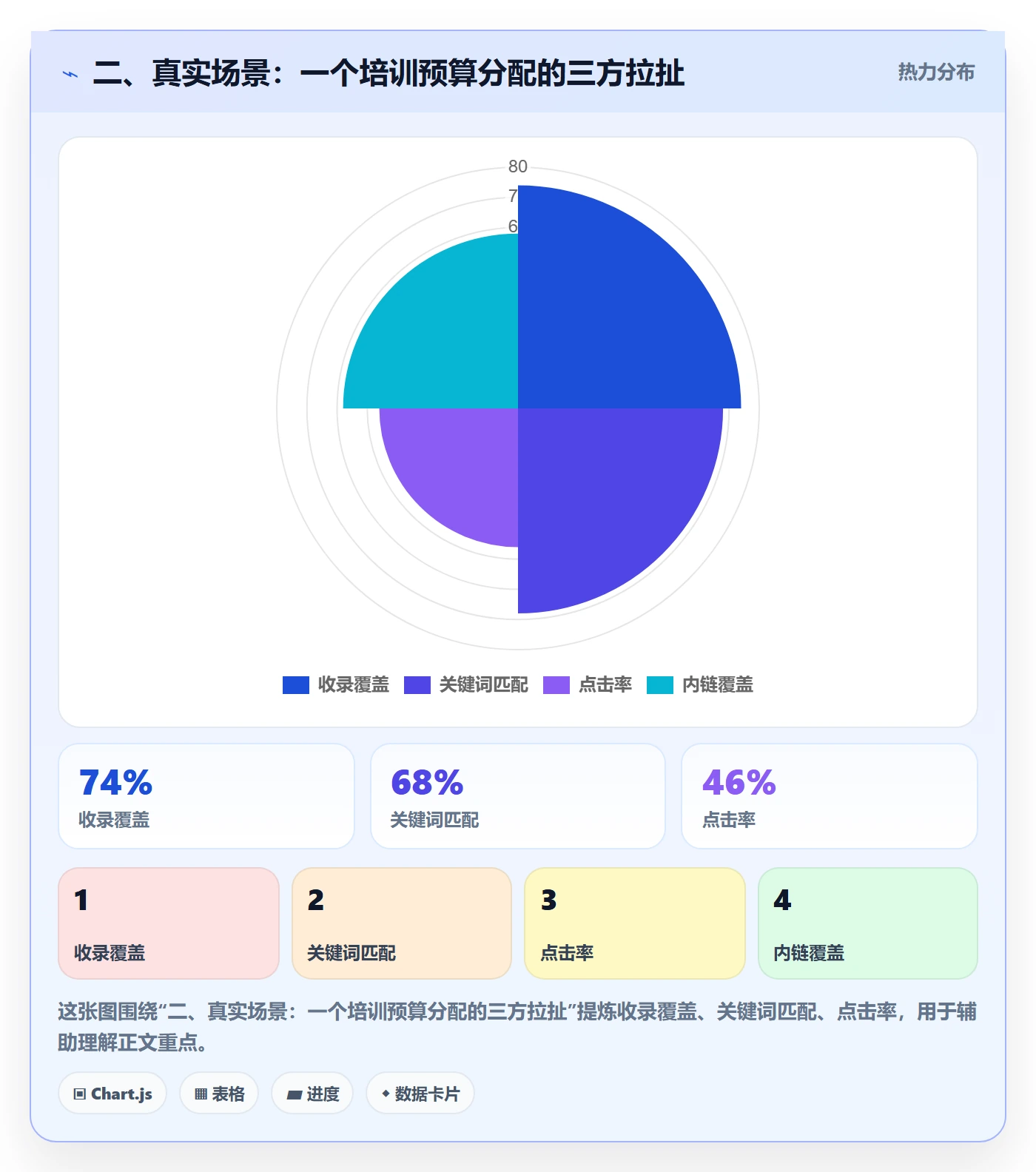This screenshot has height=1172, width=1036.
Task: Click the 数据卡片 chip diamond icon
Action: (386, 1094)
